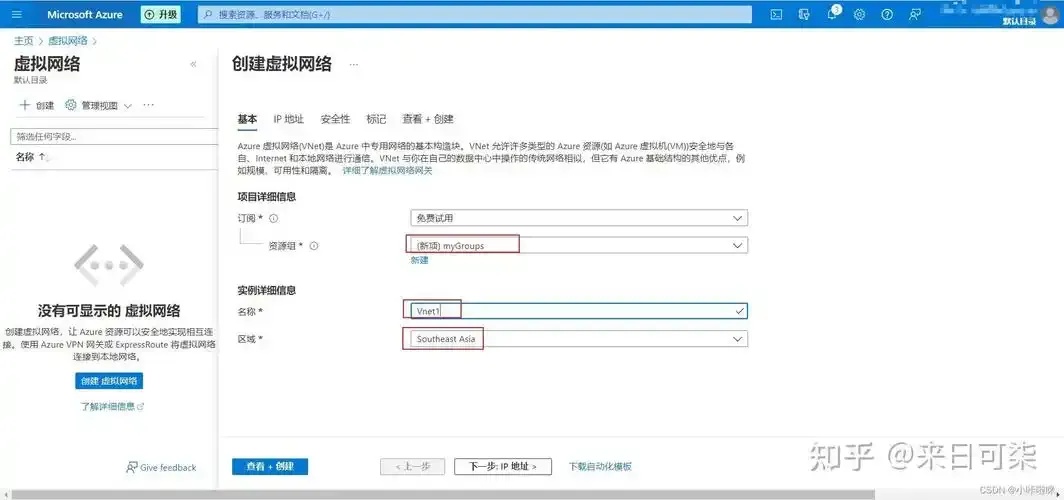Open the 订阅 免费试用 dropdown
The width and height of the screenshot is (1064, 500).
[x=579, y=218]
